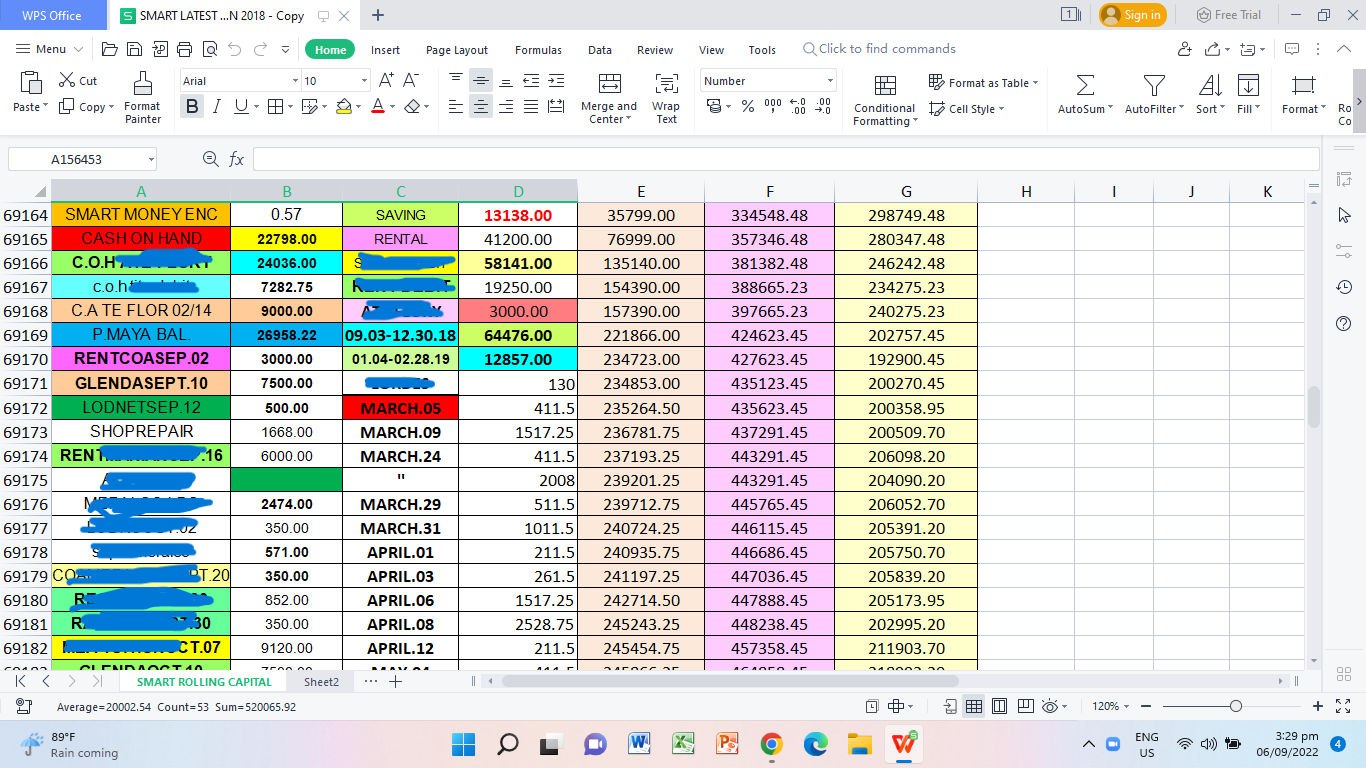1366x768 pixels.
Task: Click the Increase Decimal Places icon
Action: click(x=798, y=106)
